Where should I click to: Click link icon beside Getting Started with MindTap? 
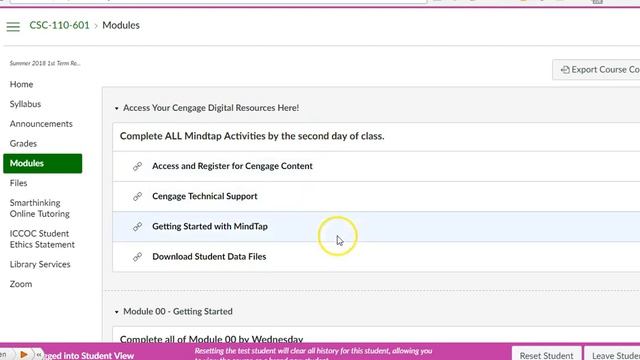(x=138, y=227)
